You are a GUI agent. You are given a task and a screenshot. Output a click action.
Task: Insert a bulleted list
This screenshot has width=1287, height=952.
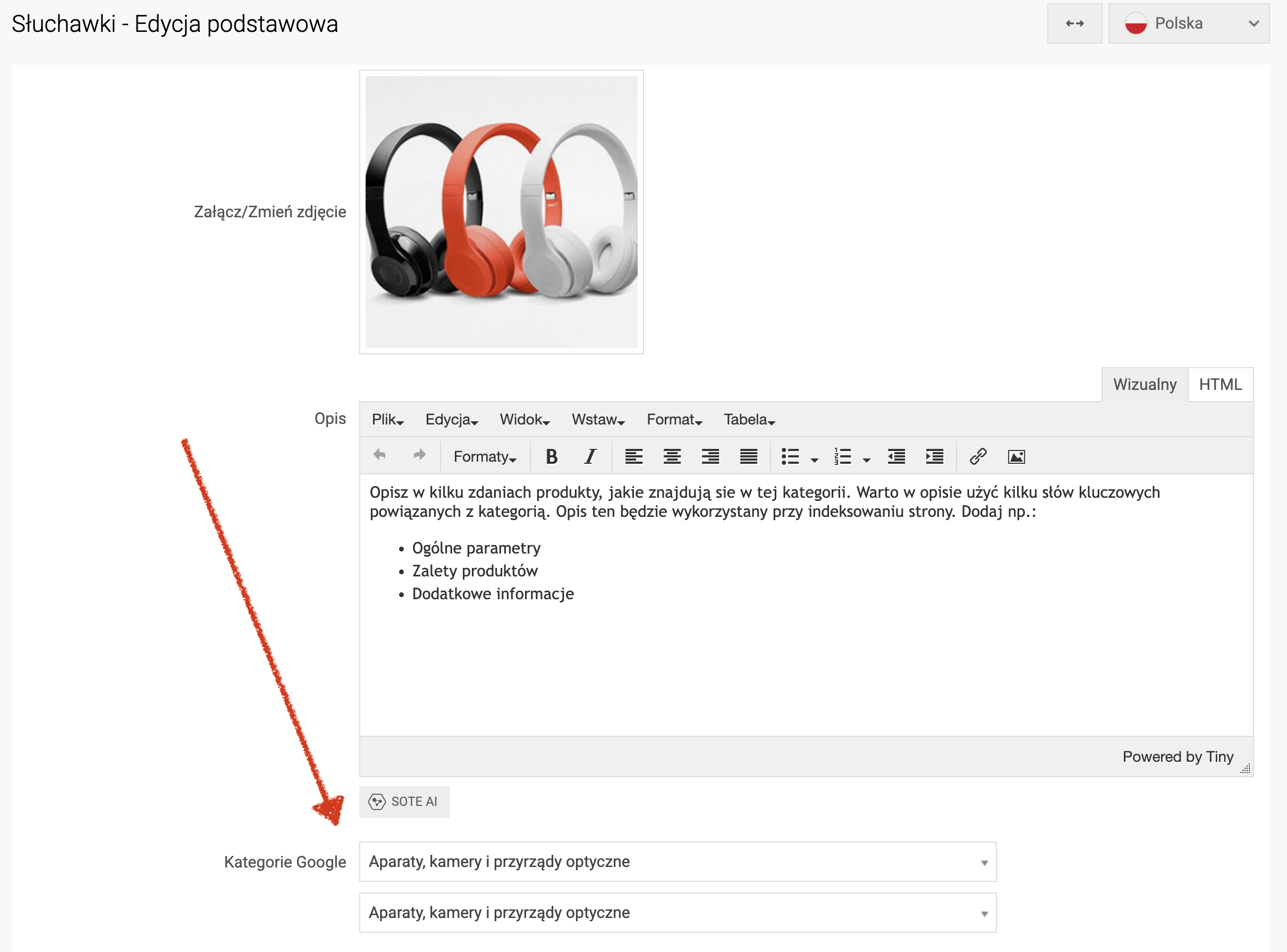pyautogui.click(x=790, y=457)
